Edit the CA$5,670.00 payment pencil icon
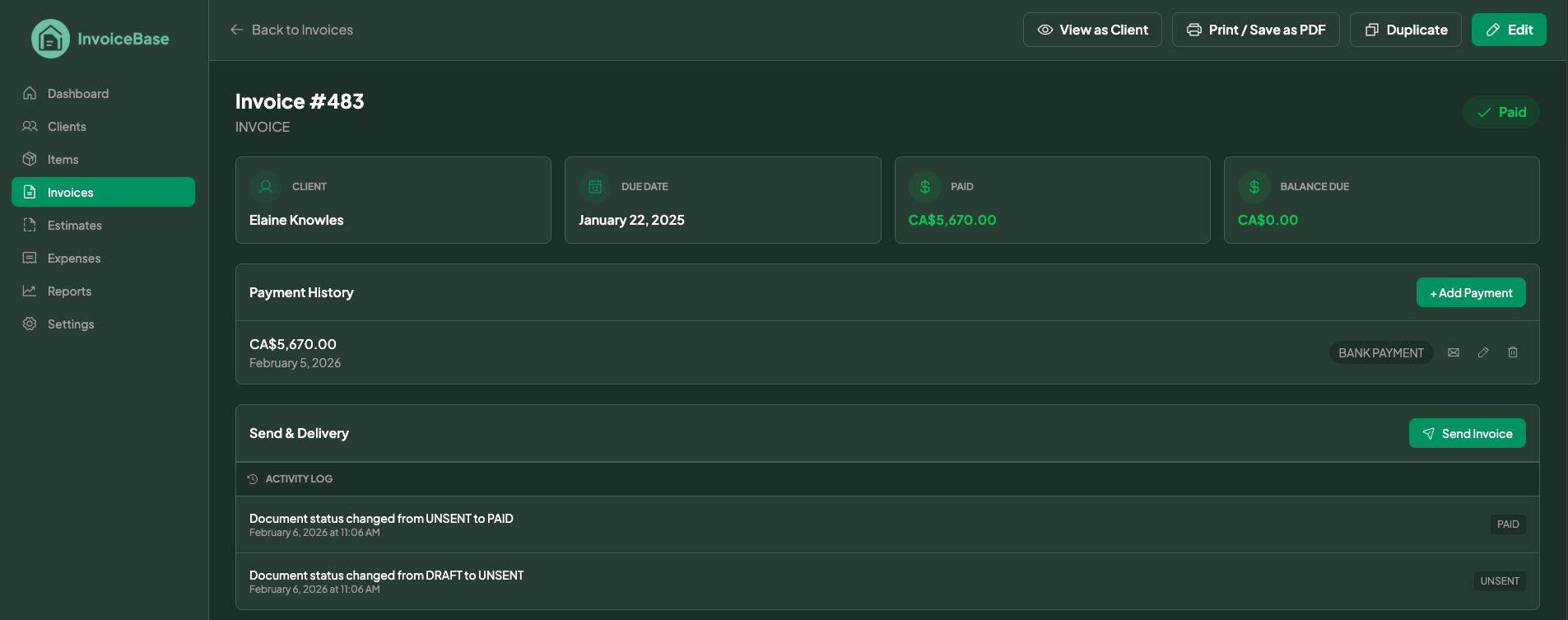Screen dimensions: 1568x620 coord(1483,352)
